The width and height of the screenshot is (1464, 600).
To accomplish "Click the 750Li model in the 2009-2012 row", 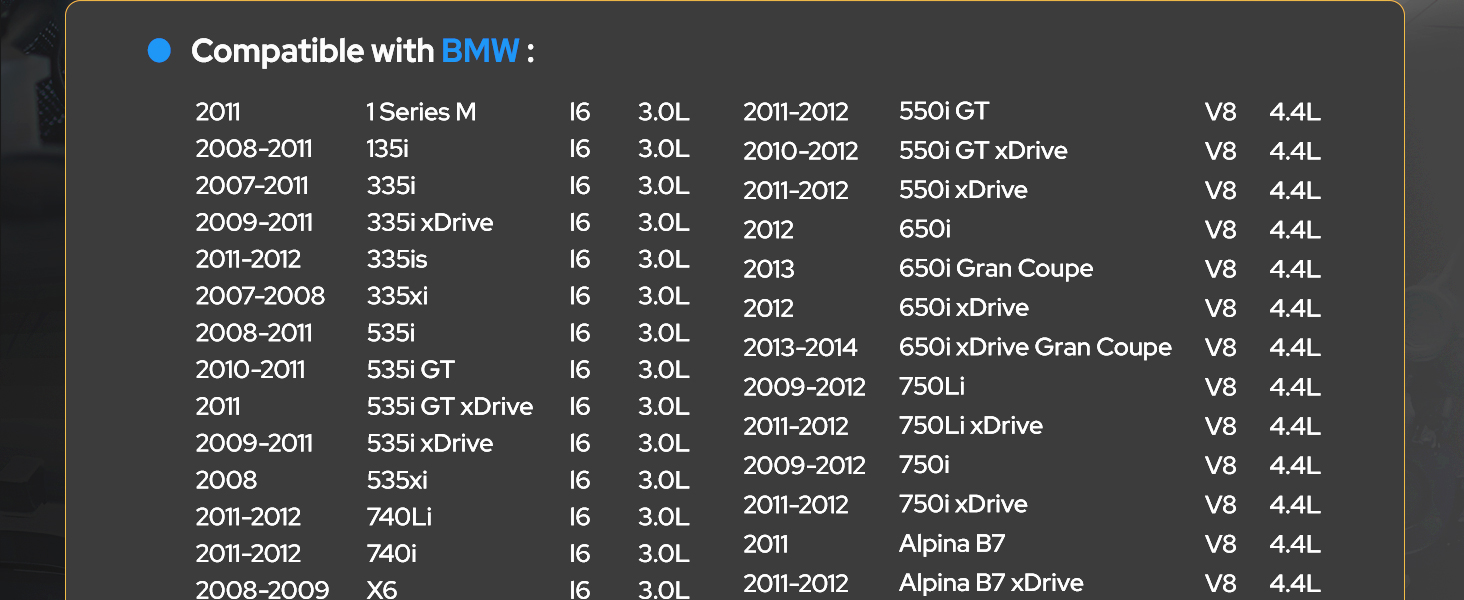I will 932,386.
